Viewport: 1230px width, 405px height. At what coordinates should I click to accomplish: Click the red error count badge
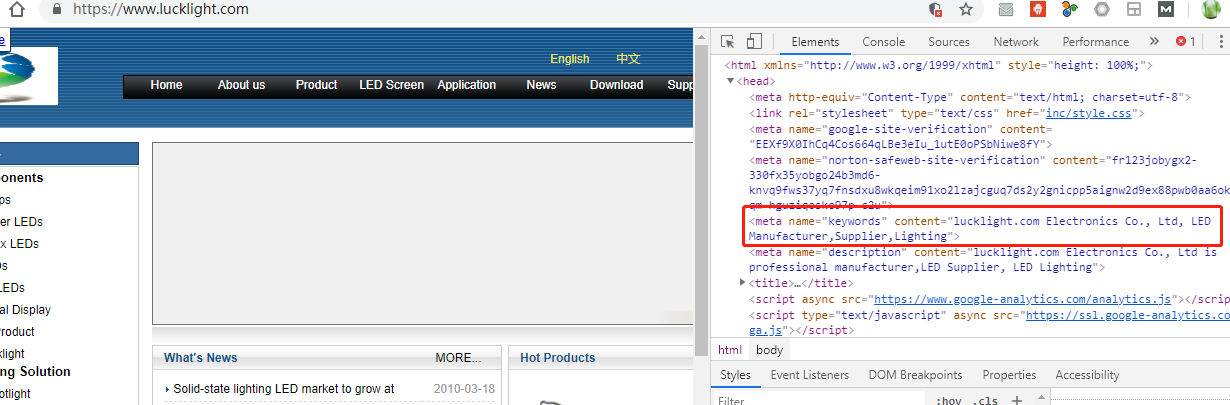pyautogui.click(x=1186, y=42)
